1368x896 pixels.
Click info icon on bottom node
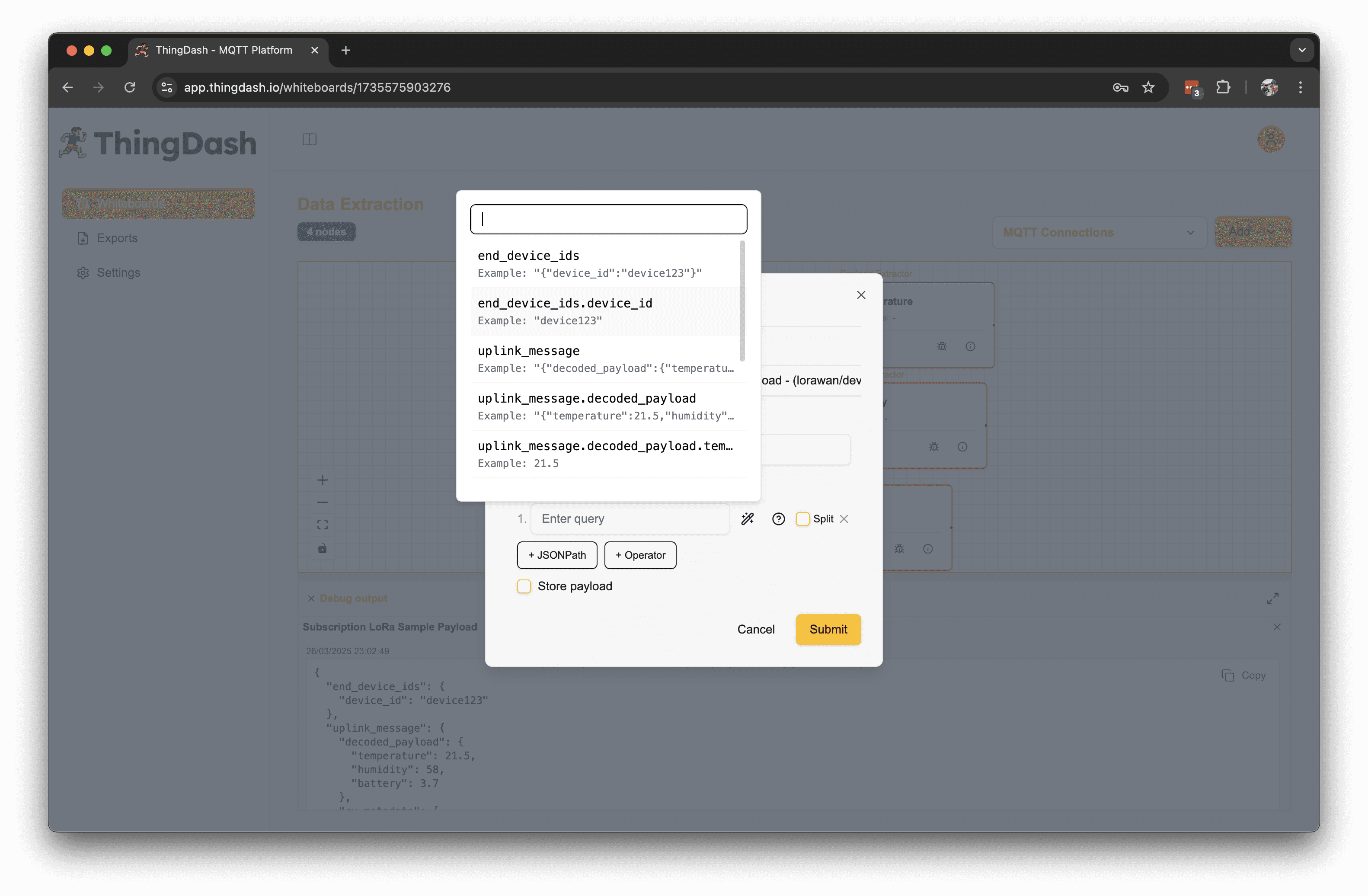(x=928, y=549)
